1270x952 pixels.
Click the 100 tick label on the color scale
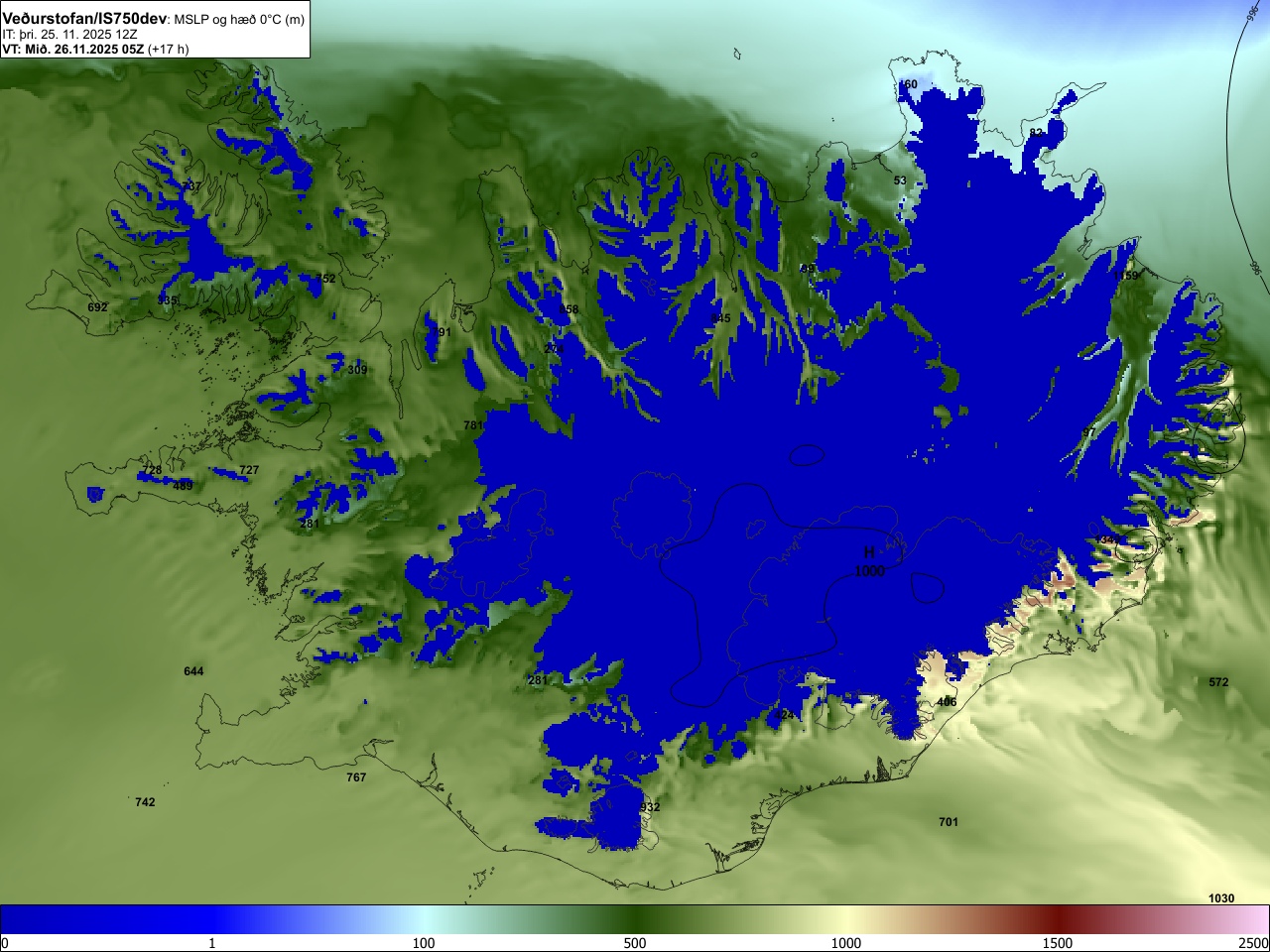coord(424,943)
